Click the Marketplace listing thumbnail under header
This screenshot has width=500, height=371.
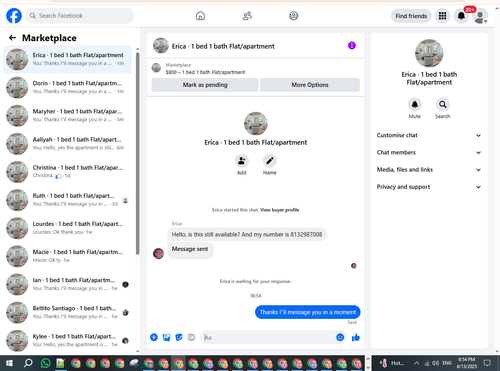coord(156,68)
